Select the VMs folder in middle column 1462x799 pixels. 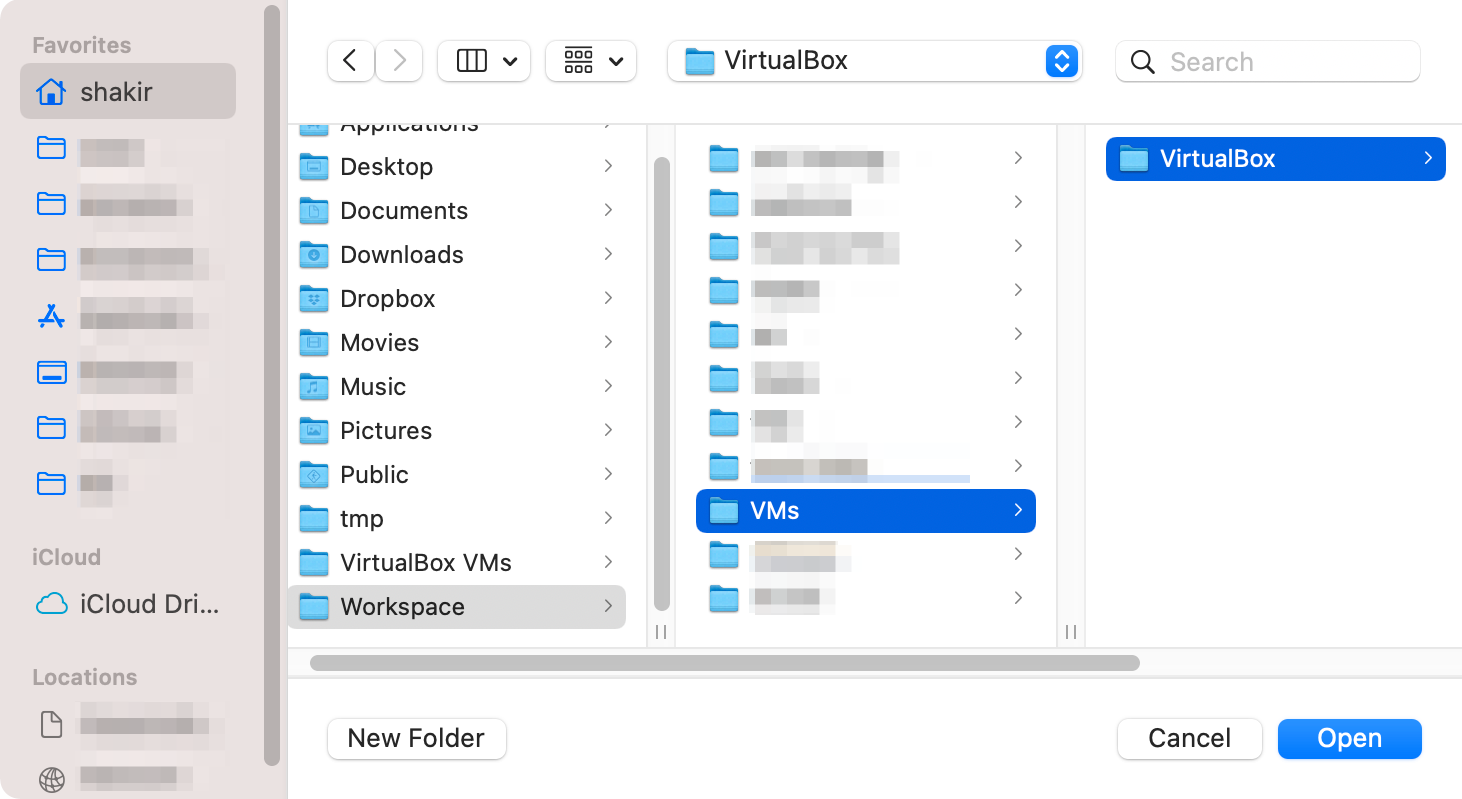(x=866, y=511)
